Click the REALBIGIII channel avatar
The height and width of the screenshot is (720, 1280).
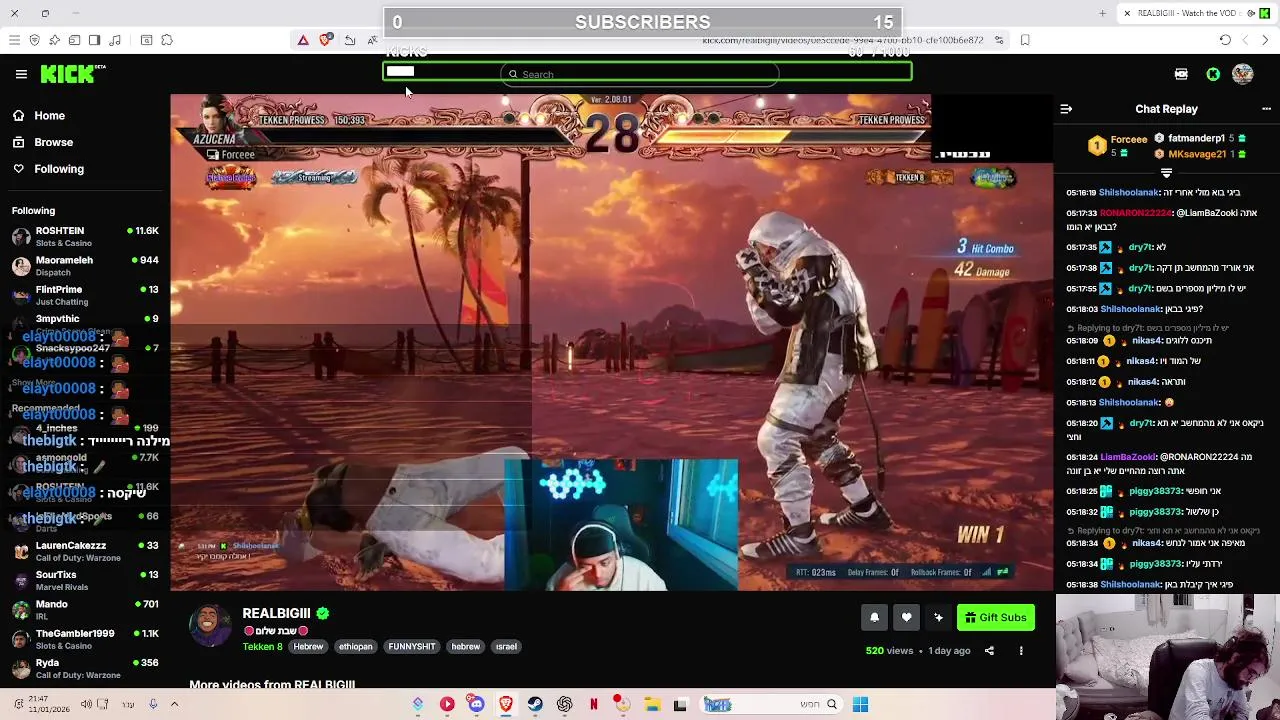210,626
